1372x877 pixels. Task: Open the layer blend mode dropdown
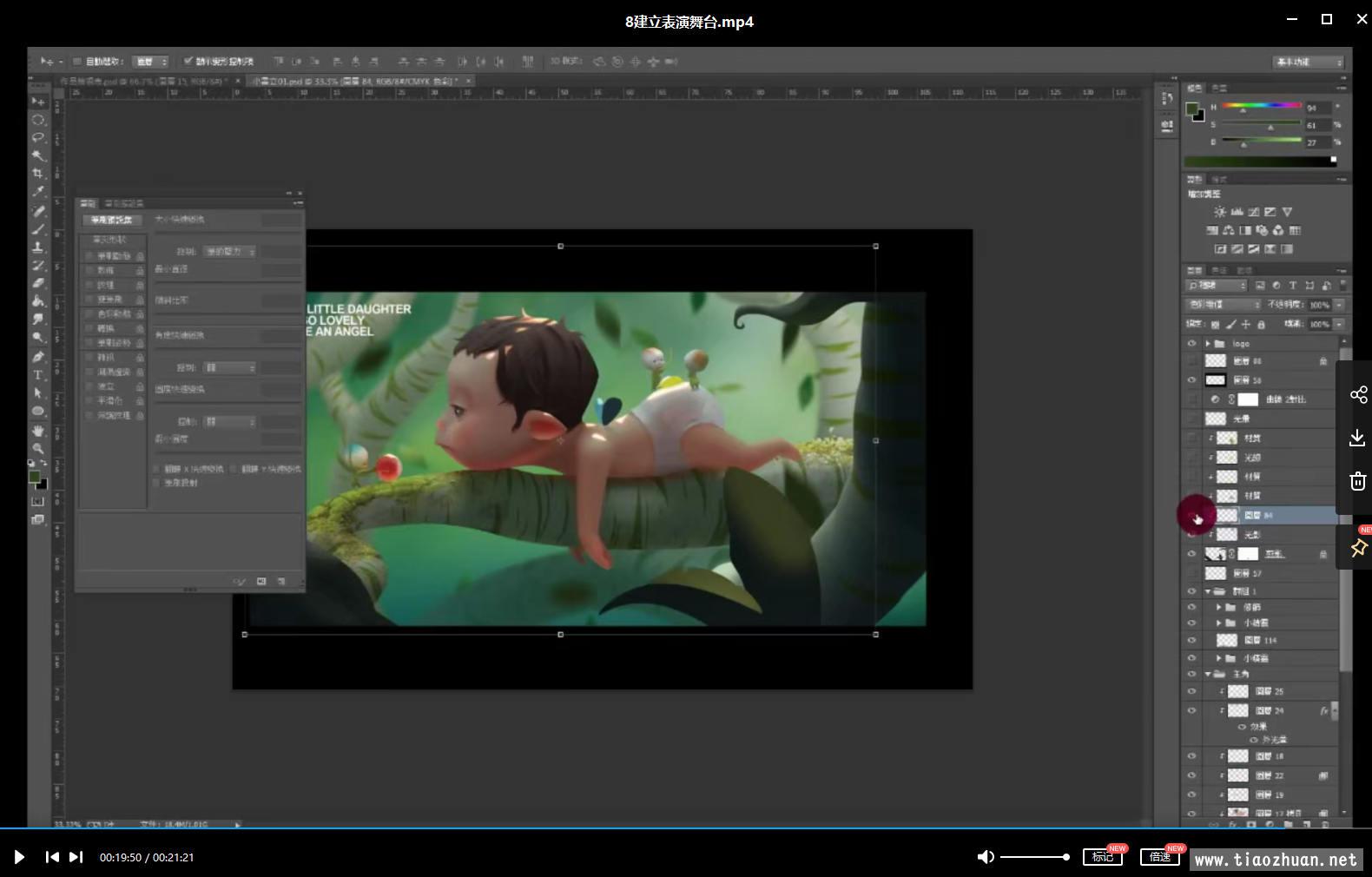[x=1224, y=305]
